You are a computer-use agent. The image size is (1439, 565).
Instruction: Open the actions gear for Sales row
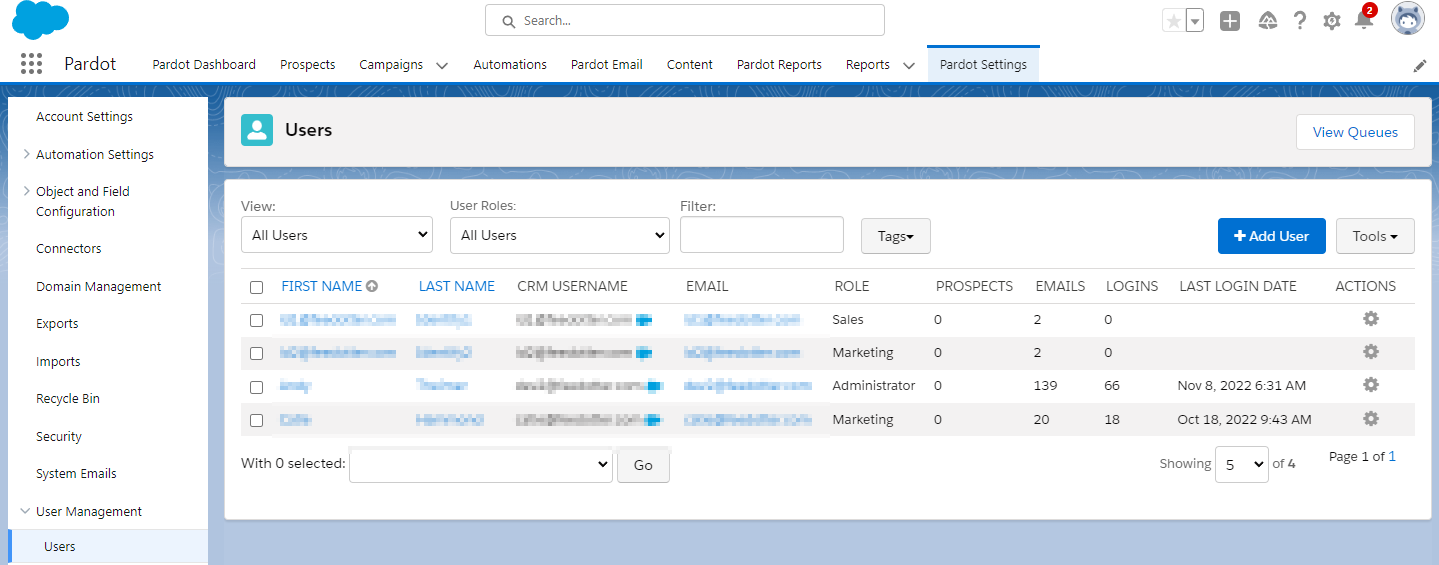tap(1371, 319)
